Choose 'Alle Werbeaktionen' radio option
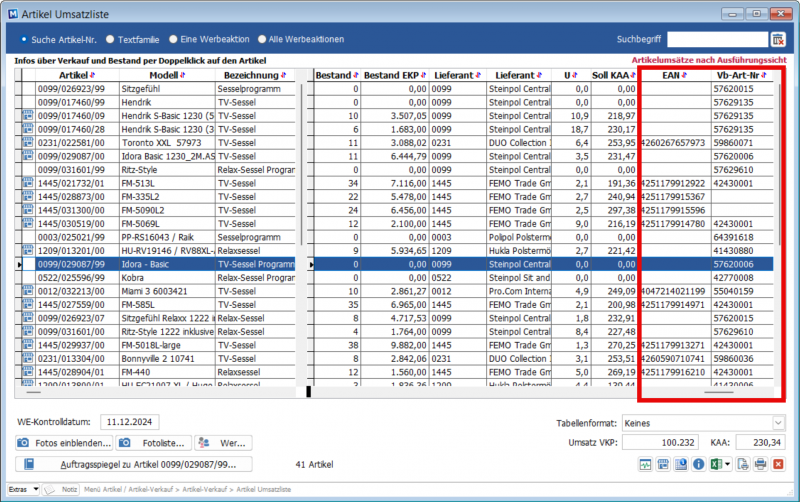 262,39
